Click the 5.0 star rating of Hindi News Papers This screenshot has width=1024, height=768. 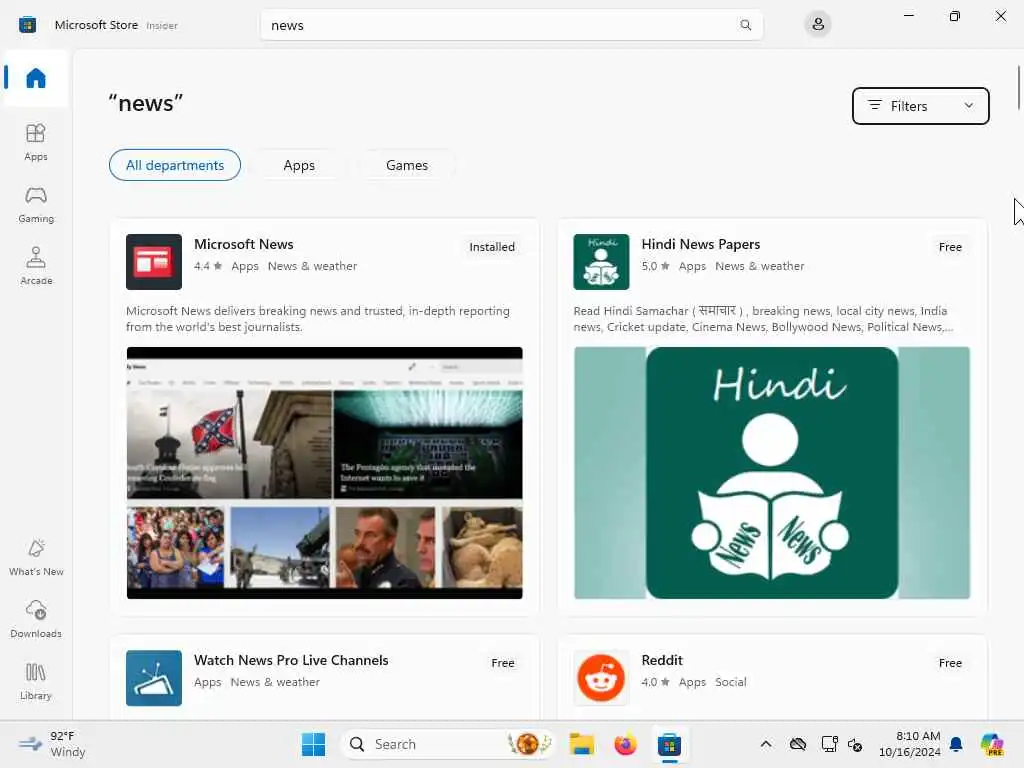(x=656, y=266)
